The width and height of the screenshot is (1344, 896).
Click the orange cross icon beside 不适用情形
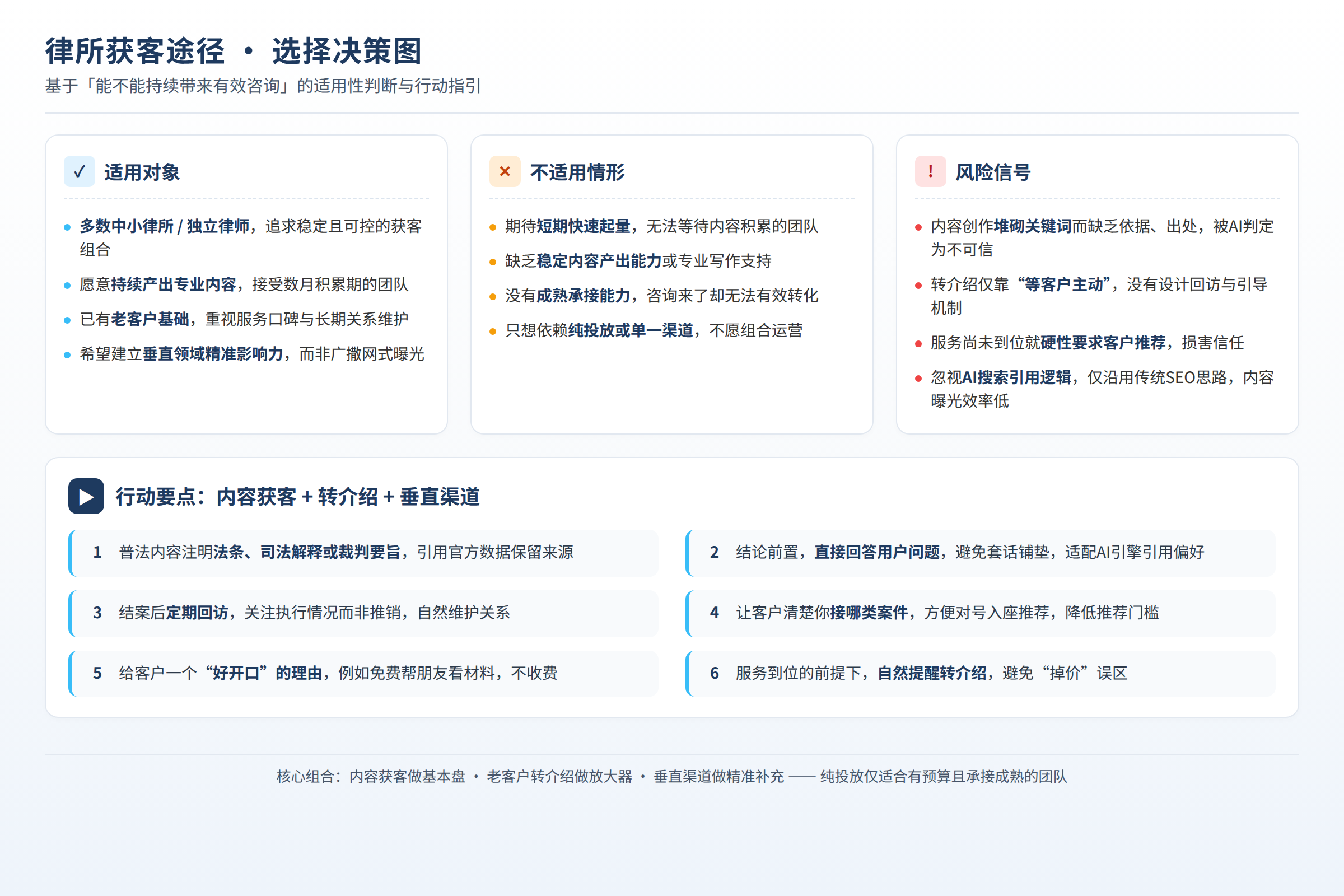coord(505,171)
